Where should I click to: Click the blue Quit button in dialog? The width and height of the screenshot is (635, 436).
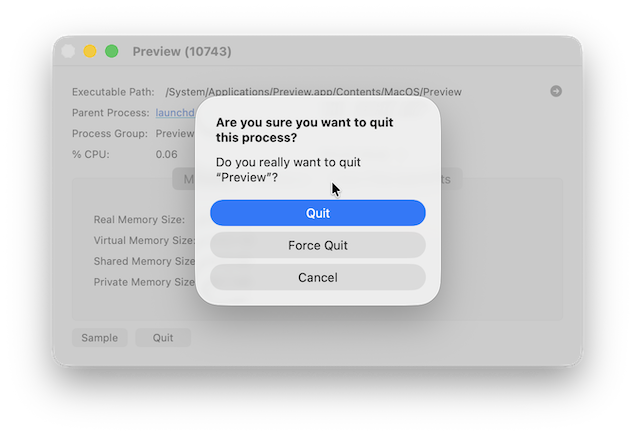point(317,213)
